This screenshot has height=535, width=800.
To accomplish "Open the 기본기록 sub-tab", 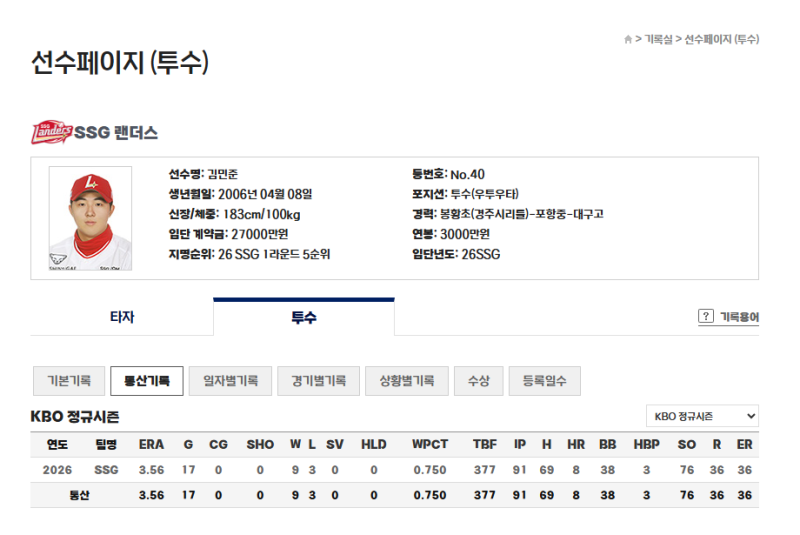I will tap(69, 381).
